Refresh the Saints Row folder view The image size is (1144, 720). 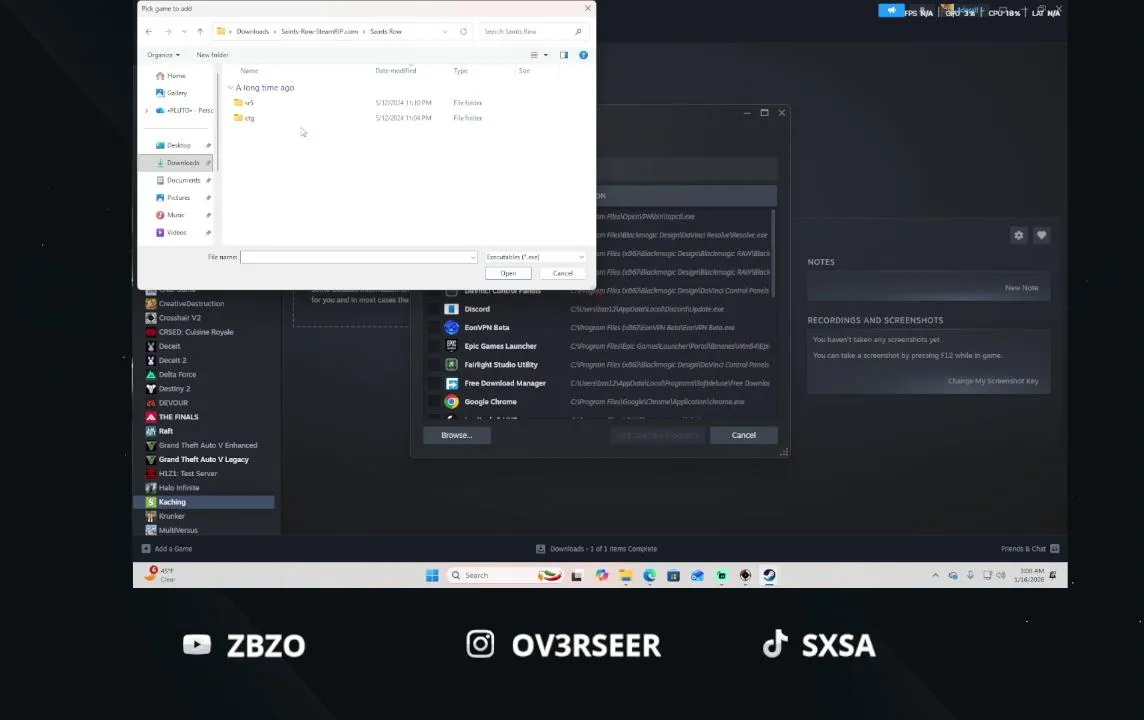463,31
